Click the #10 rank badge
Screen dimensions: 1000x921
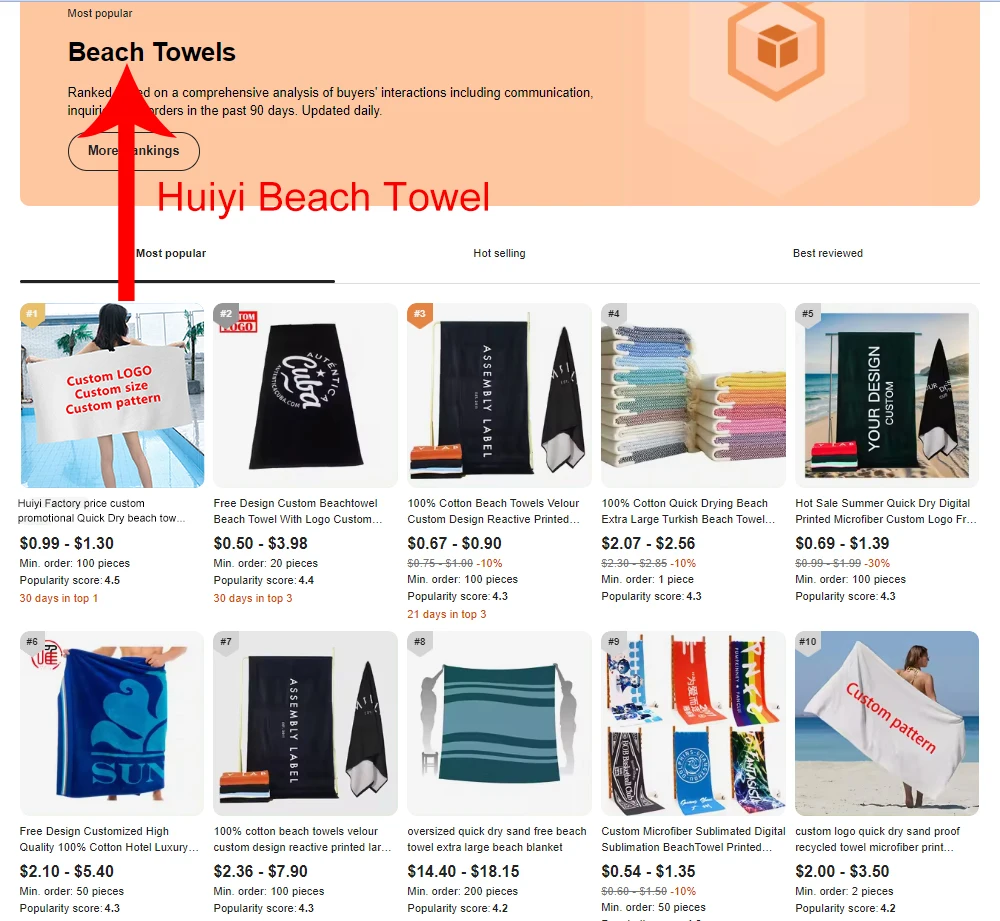pyautogui.click(x=807, y=642)
